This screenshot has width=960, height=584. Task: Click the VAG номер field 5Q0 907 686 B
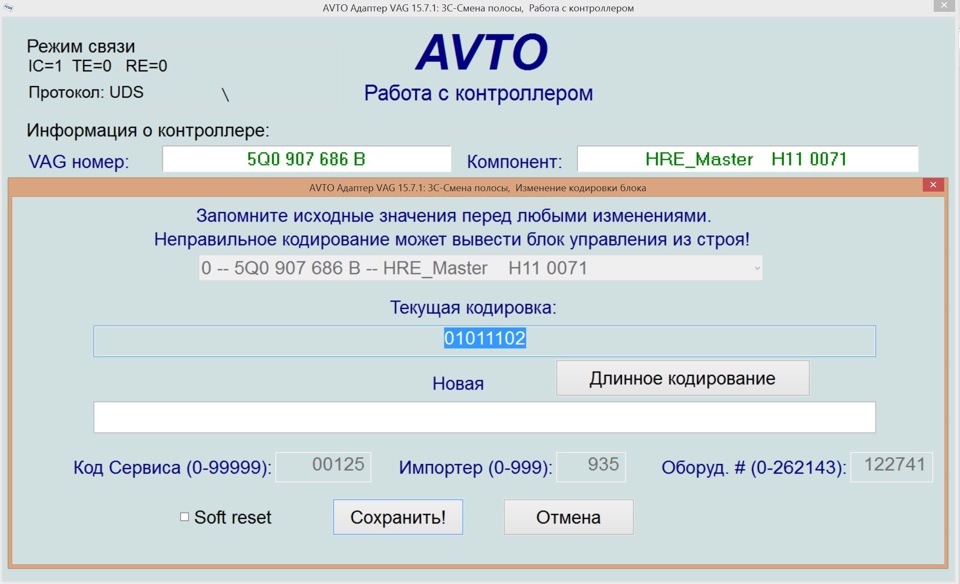tap(307, 159)
